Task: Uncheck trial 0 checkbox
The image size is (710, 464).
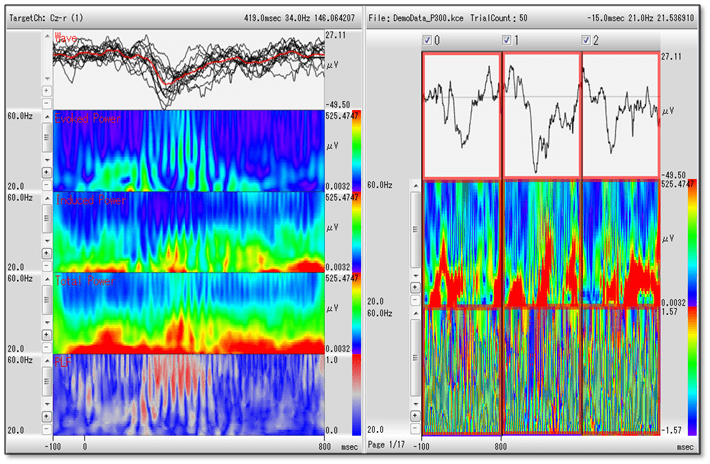Action: [x=429, y=41]
